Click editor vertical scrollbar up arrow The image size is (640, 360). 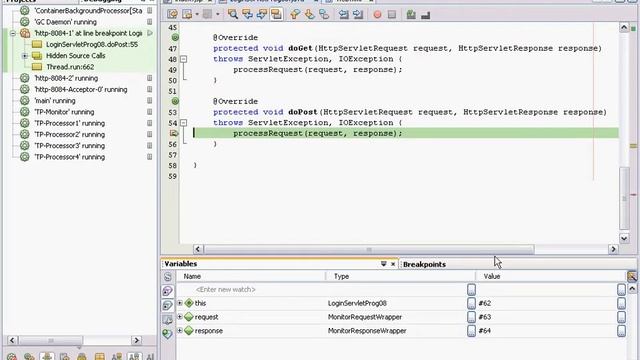pos(624,28)
